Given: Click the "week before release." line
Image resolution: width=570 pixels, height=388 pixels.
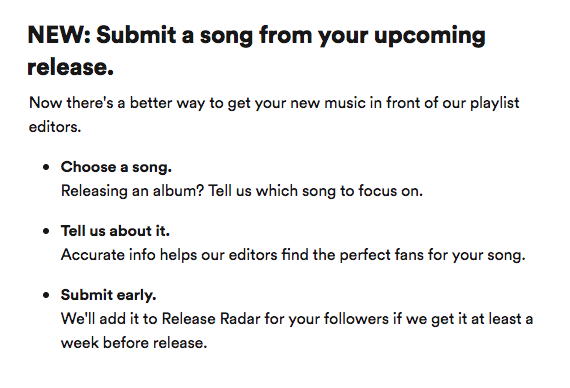Looking at the screenshot, I should 134,343.
